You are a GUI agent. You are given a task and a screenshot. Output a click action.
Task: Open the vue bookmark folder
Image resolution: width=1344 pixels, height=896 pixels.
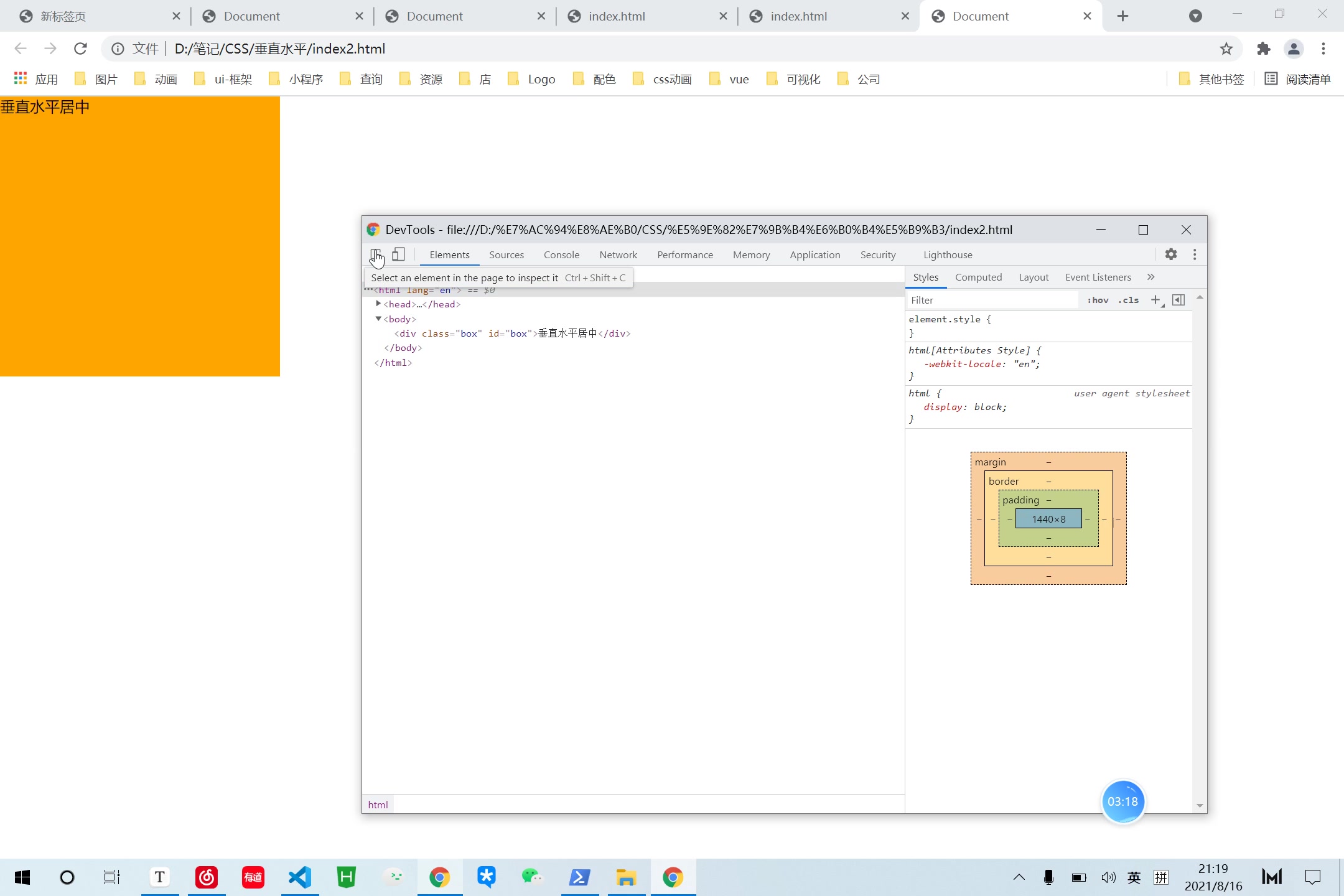click(729, 79)
